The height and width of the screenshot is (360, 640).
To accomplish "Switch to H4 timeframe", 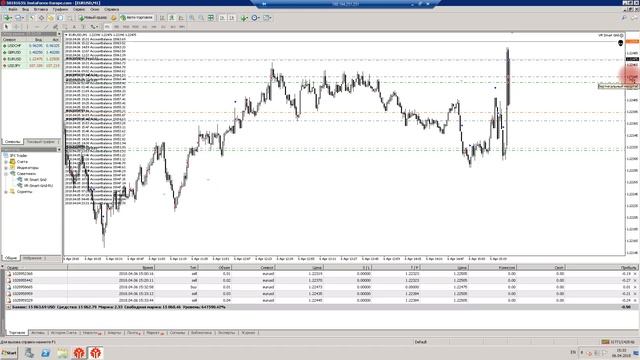I will pyautogui.click(x=154, y=27).
